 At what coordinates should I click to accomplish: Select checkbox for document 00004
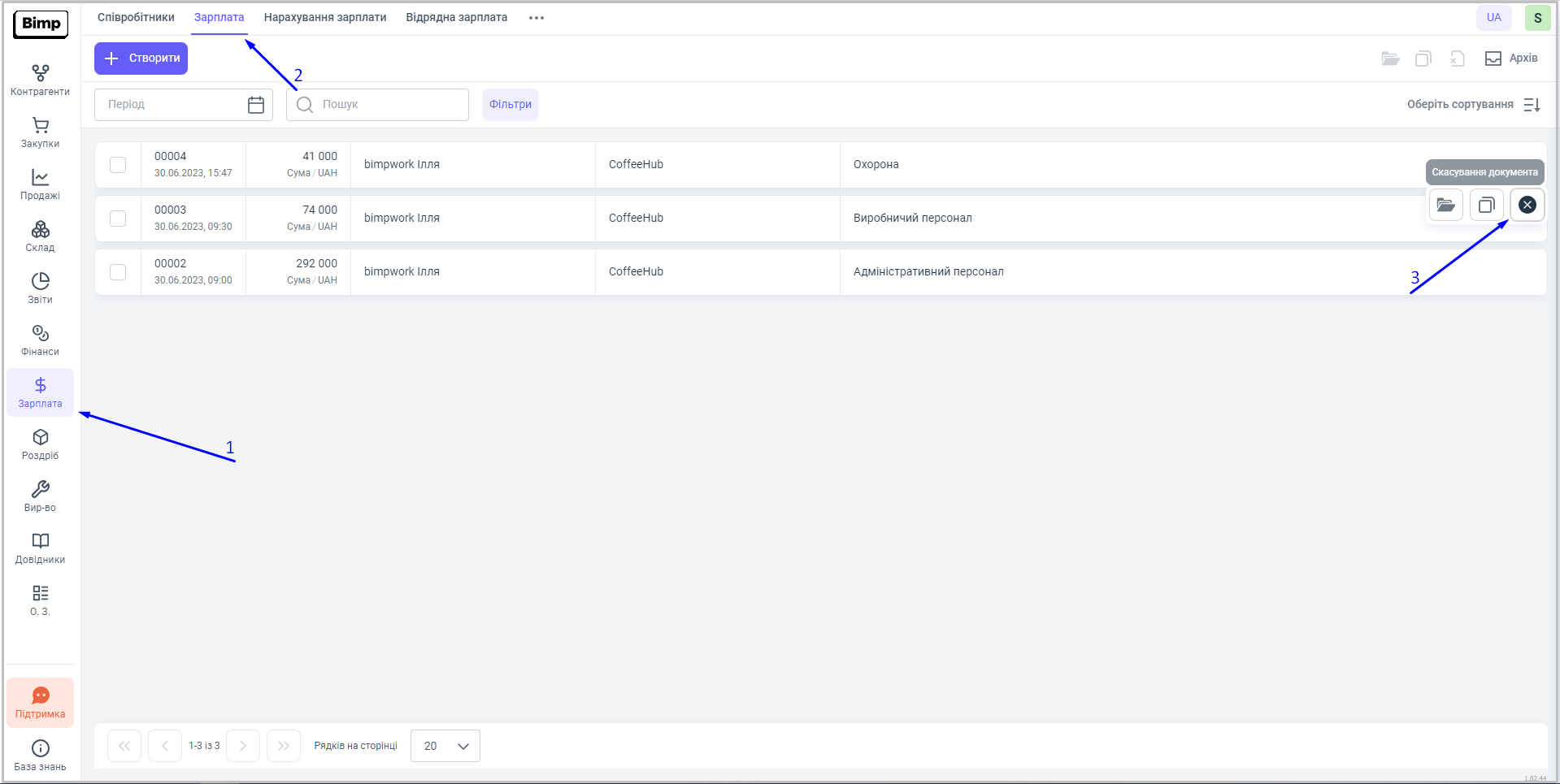pyautogui.click(x=118, y=165)
